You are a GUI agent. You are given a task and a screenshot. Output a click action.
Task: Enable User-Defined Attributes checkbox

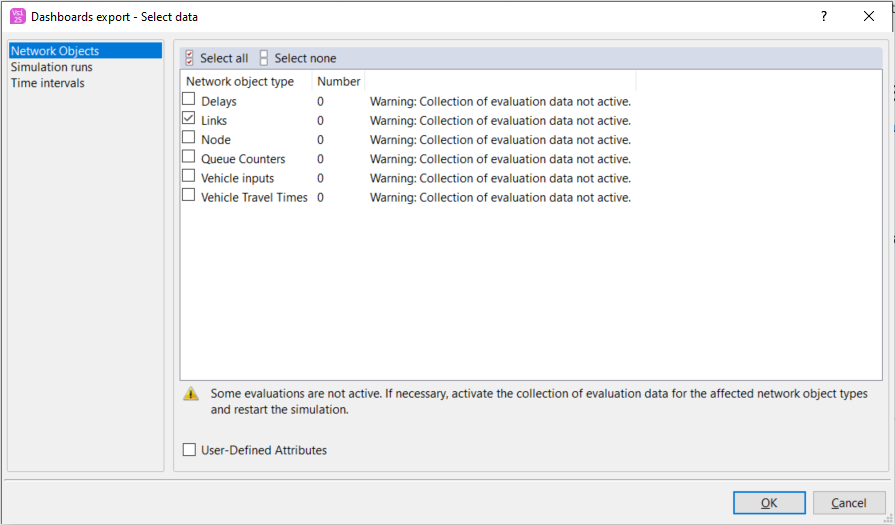coord(190,450)
